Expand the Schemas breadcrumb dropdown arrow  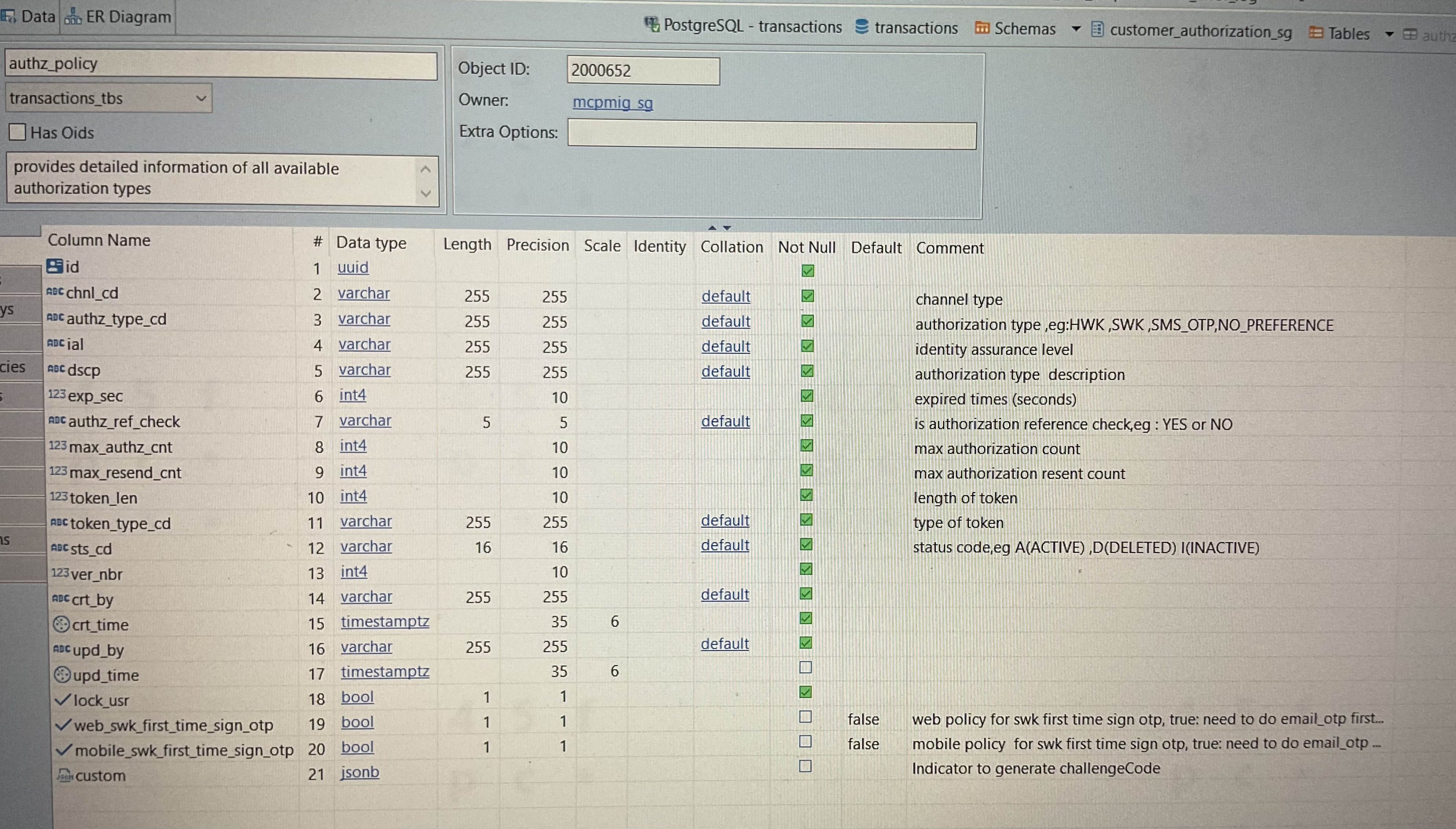pyautogui.click(x=1076, y=28)
